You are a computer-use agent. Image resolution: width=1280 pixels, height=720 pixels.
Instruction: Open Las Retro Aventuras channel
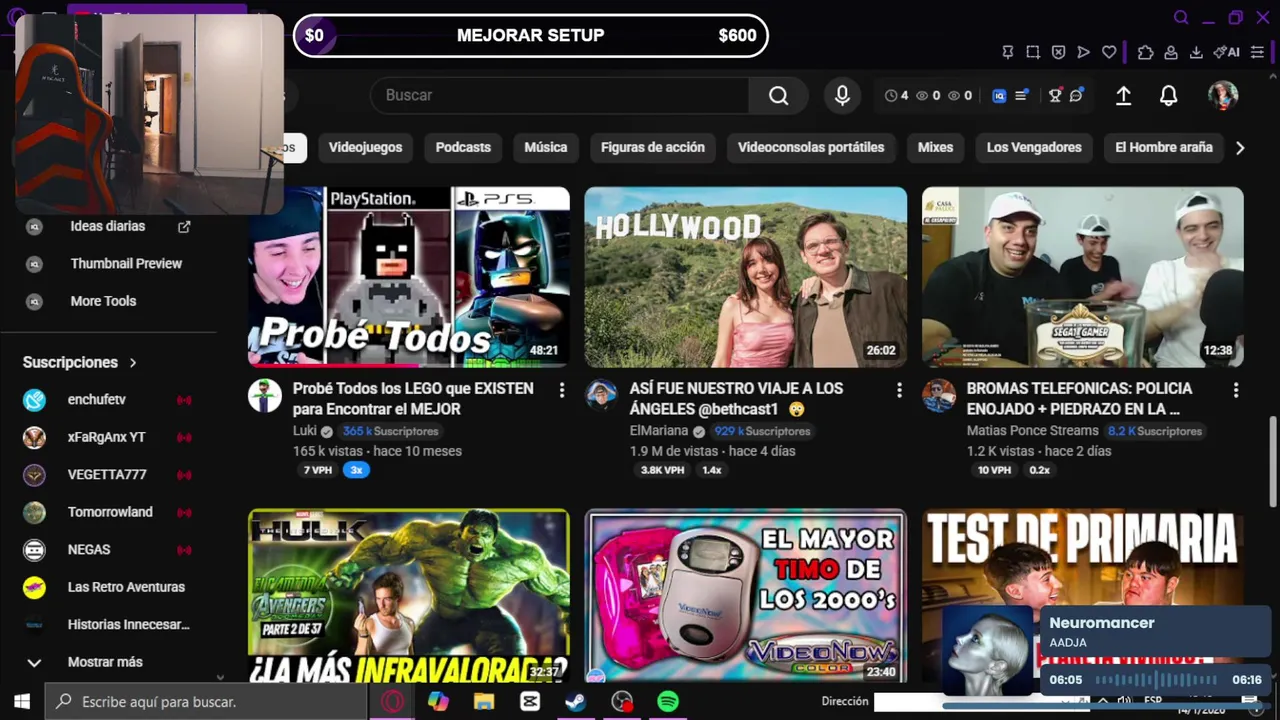click(126, 587)
